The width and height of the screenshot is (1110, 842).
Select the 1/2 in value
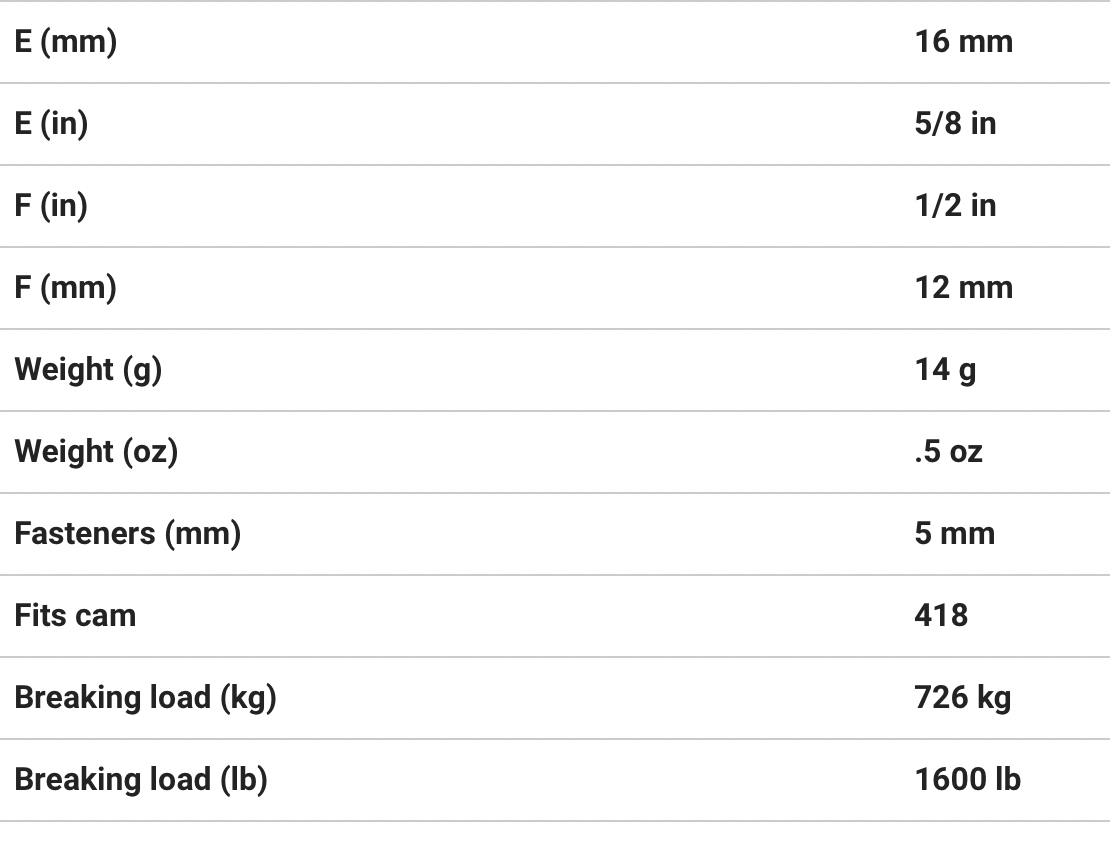coord(955,206)
